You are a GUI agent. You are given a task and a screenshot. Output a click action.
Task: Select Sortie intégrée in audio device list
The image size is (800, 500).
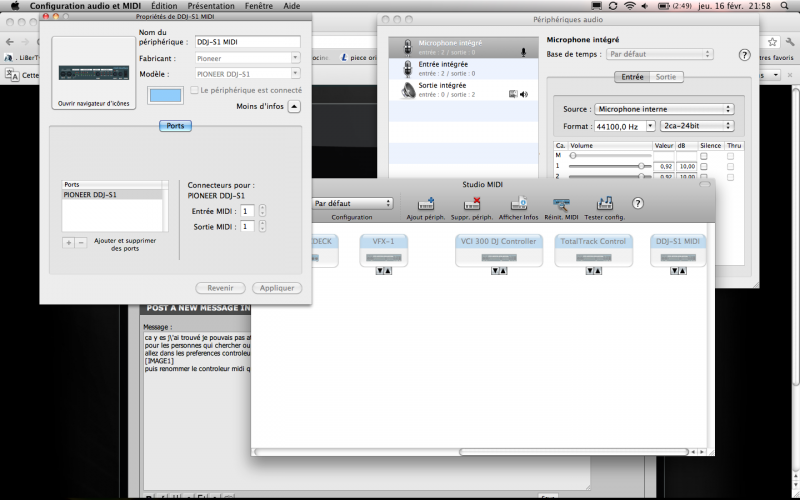(463, 90)
